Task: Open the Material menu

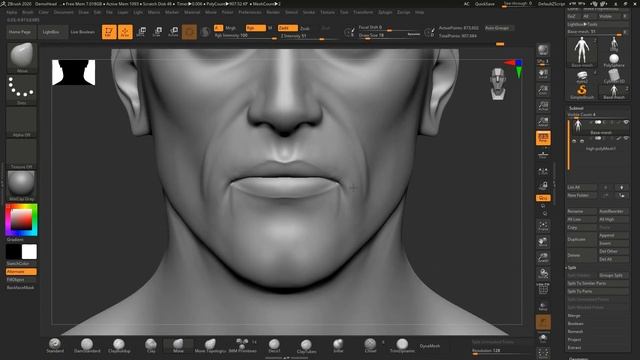Action: coord(192,12)
